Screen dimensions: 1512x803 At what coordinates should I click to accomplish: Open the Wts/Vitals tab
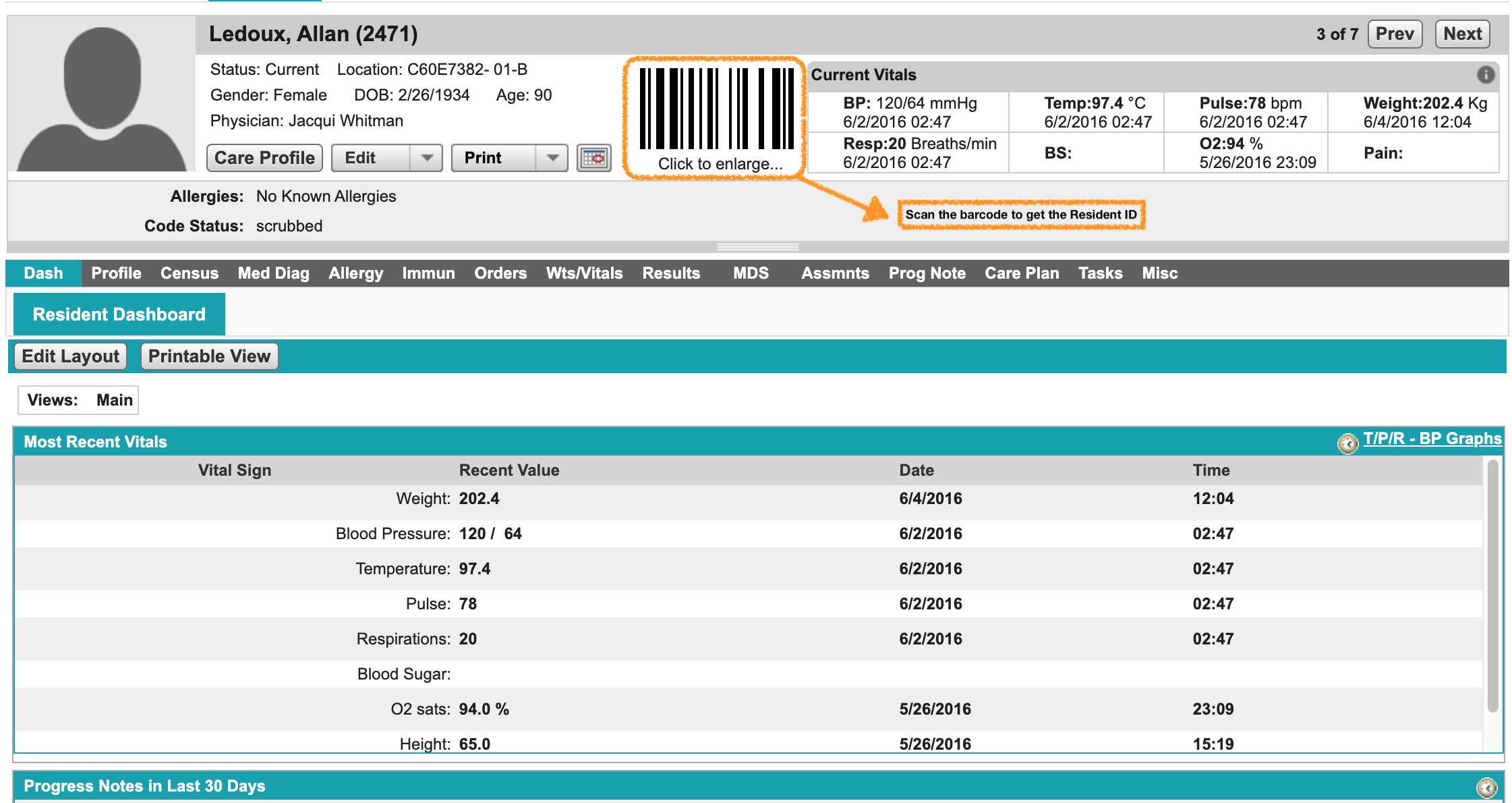584,273
